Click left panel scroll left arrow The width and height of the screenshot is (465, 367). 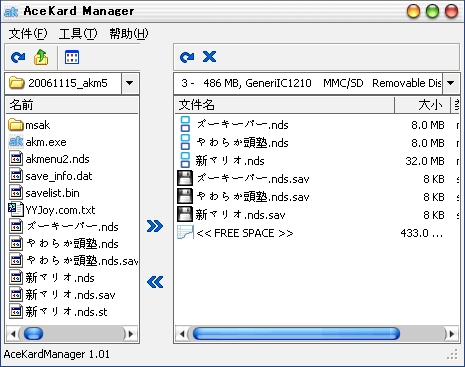pyautogui.click(x=13, y=333)
